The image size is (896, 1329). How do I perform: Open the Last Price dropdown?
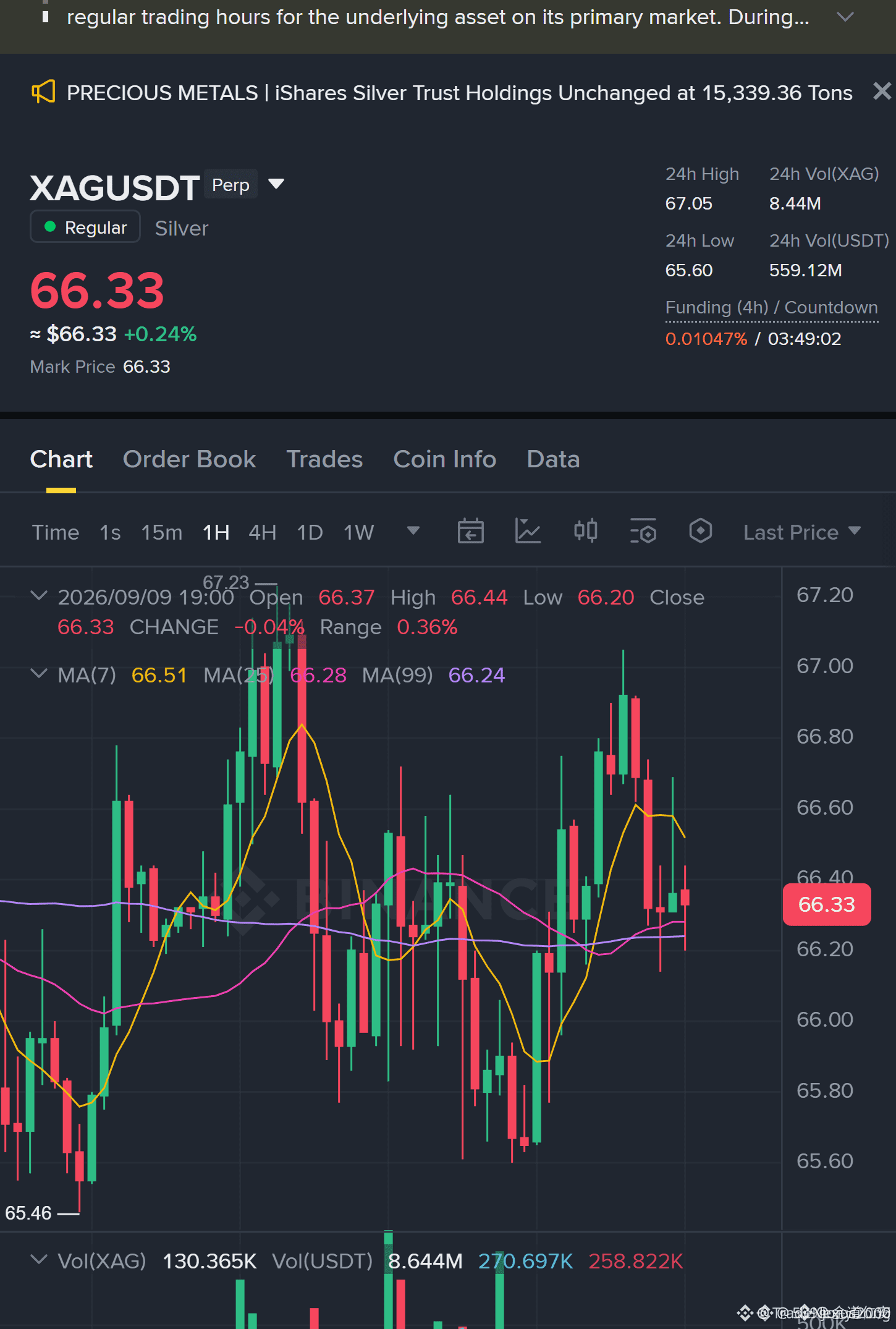tap(801, 532)
